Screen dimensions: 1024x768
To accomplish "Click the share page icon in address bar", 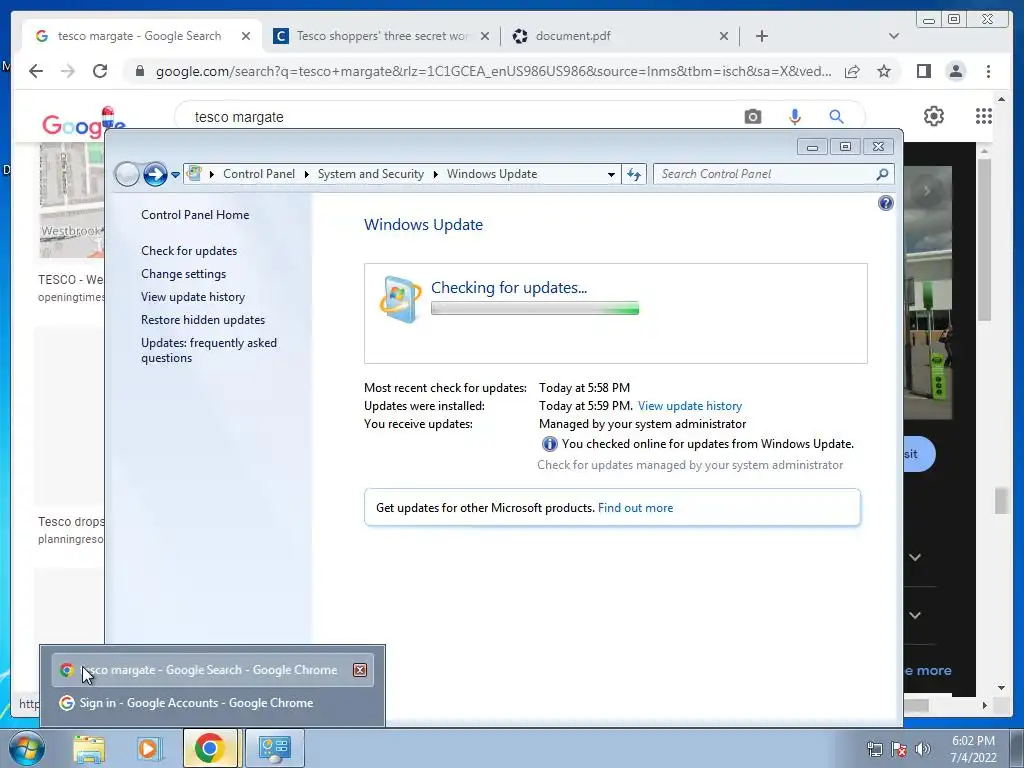I will [852, 71].
